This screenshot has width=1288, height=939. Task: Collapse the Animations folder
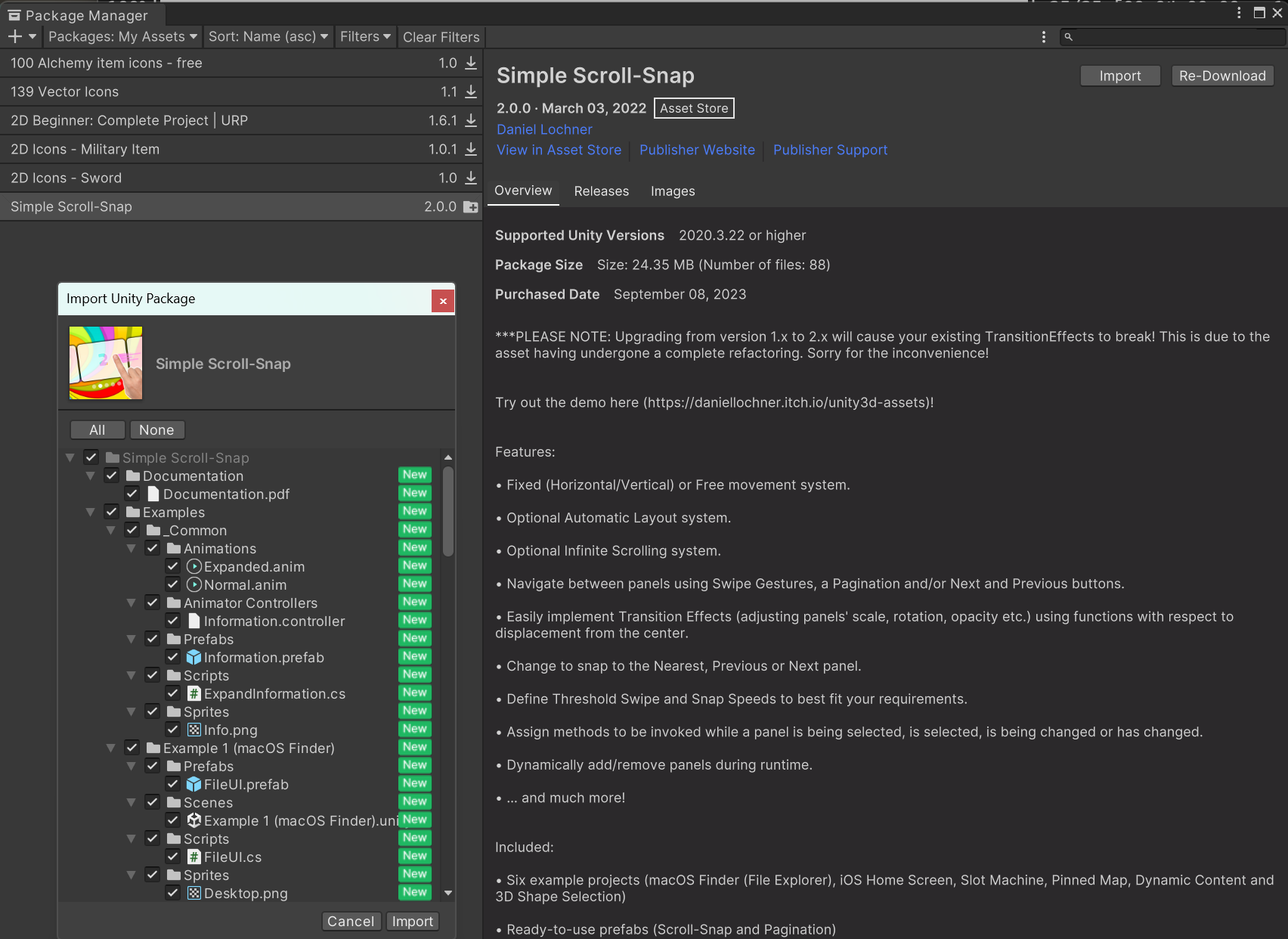click(x=132, y=548)
